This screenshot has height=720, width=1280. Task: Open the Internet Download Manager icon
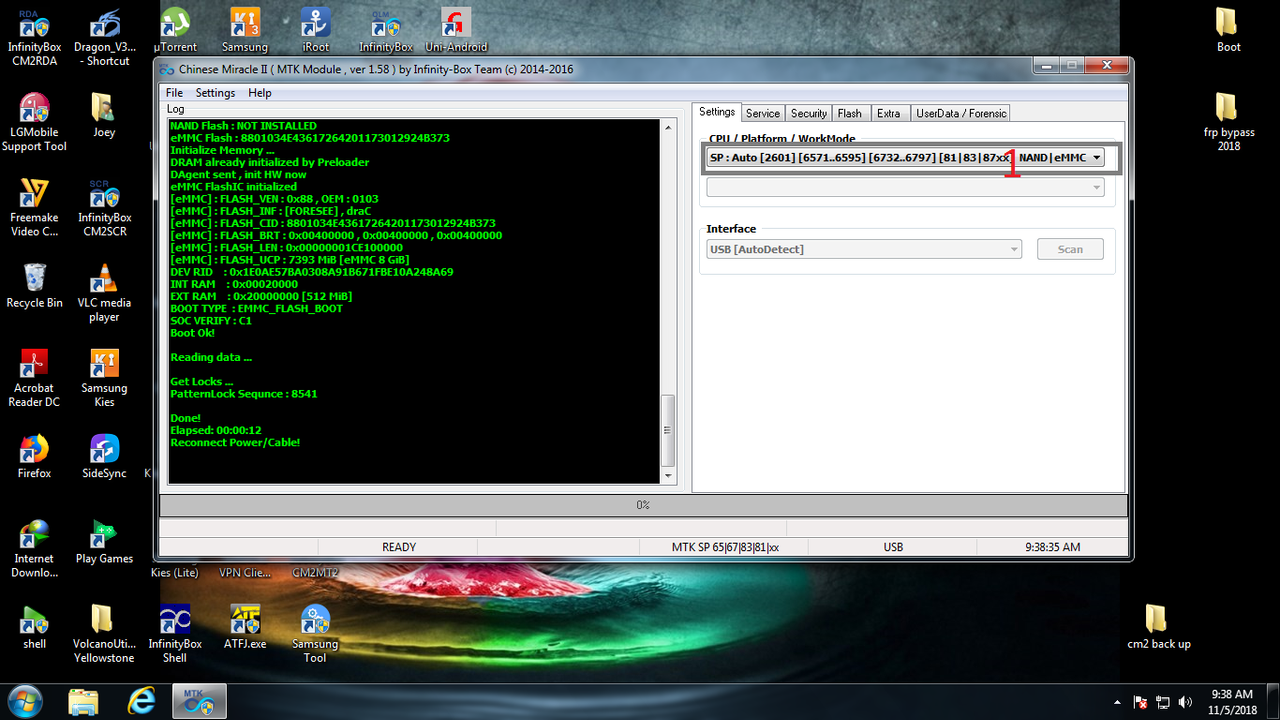(x=34, y=549)
